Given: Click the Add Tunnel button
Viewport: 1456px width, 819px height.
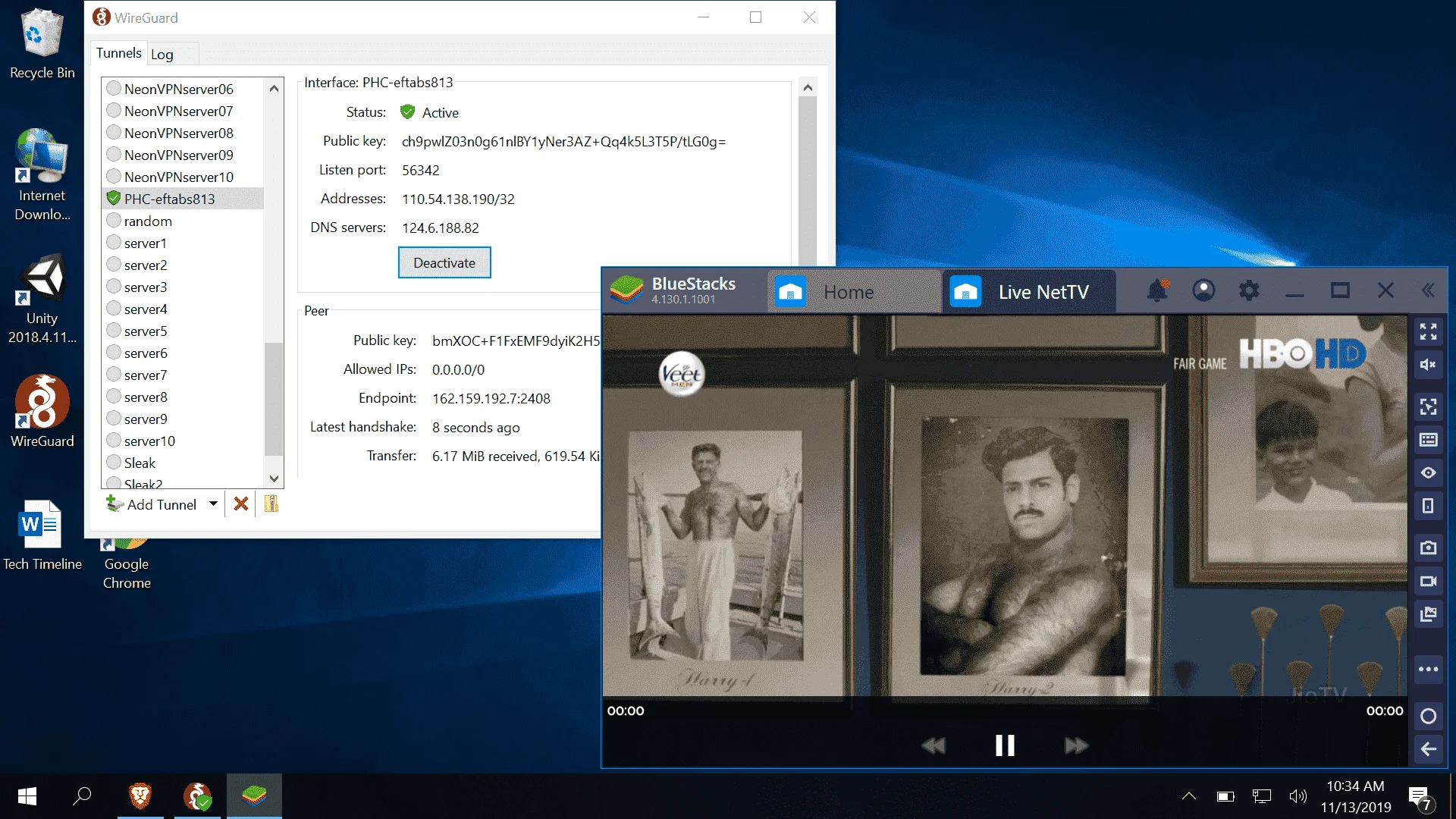Looking at the screenshot, I should tap(152, 504).
